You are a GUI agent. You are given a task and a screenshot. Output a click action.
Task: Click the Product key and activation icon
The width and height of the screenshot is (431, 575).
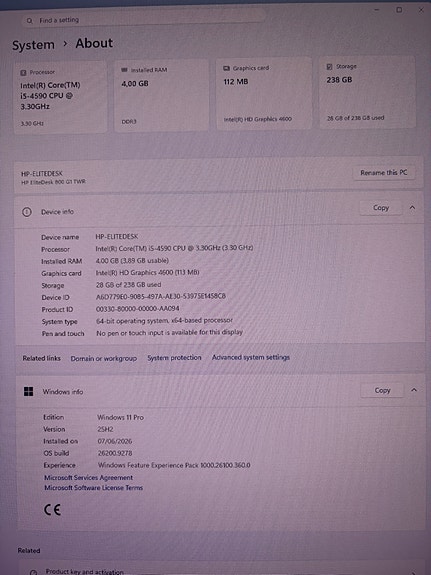pos(33,572)
